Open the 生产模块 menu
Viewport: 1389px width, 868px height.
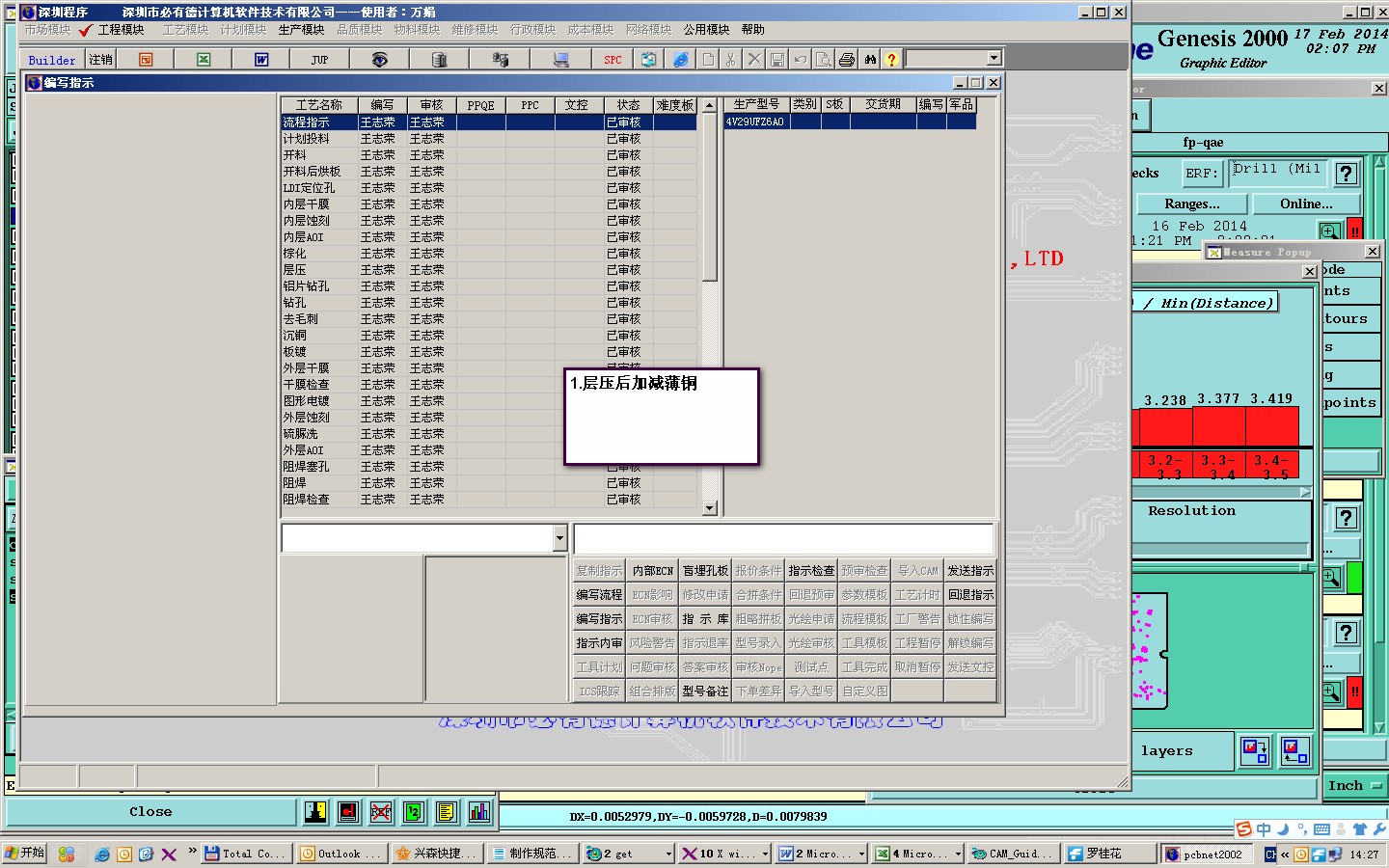(301, 30)
